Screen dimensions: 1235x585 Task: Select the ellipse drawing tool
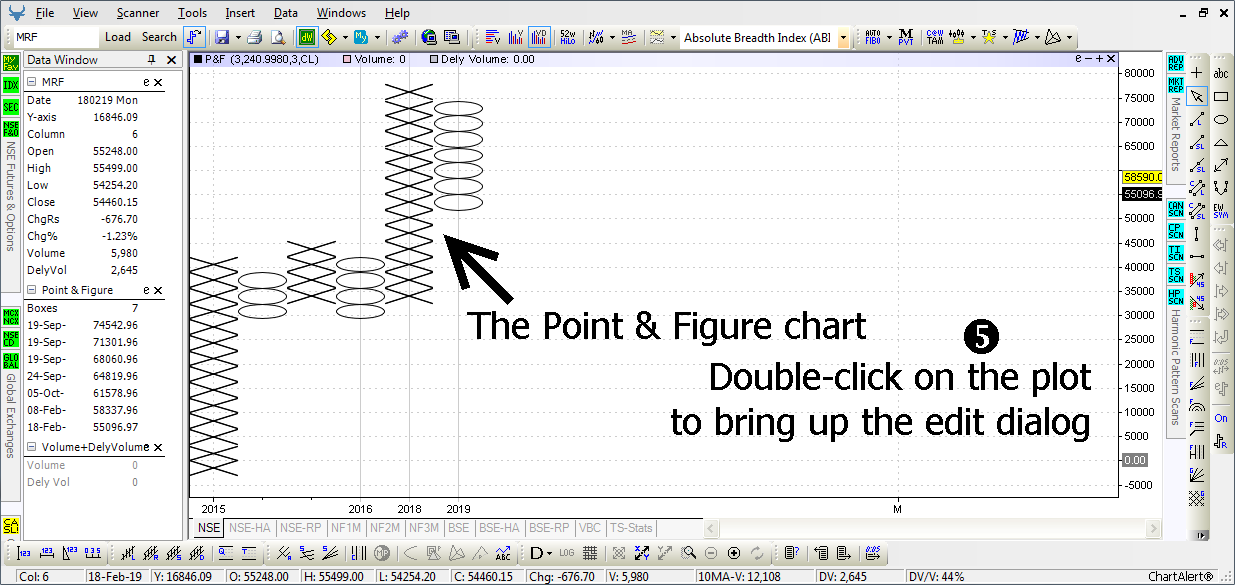point(1221,119)
